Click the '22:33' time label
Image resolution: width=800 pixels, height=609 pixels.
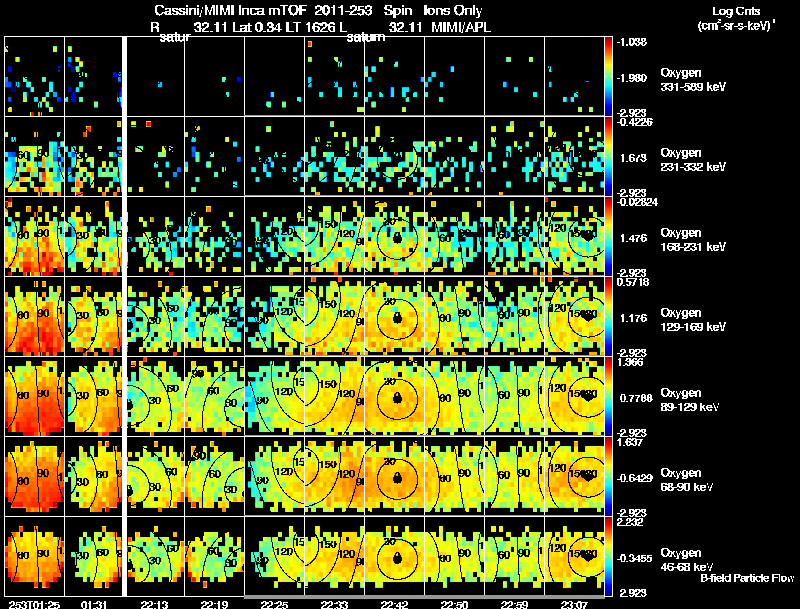[x=334, y=604]
